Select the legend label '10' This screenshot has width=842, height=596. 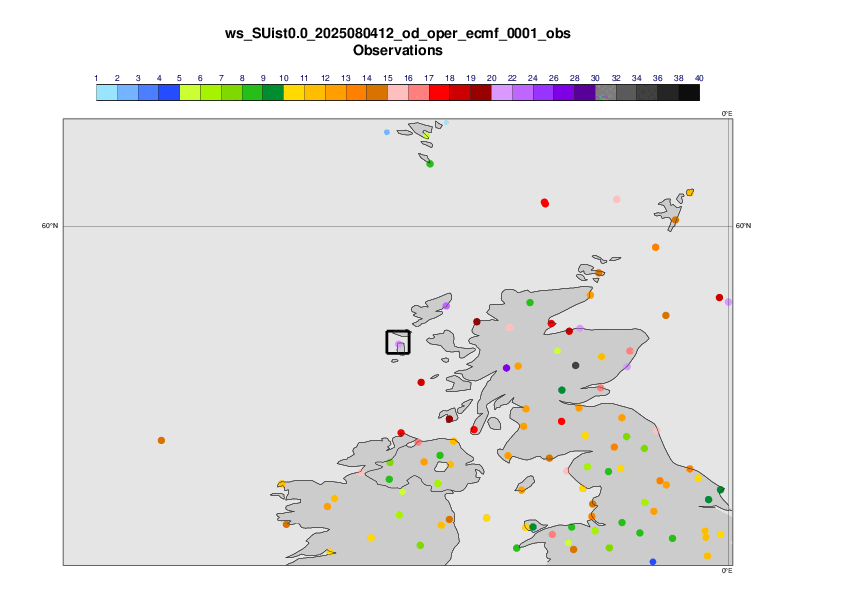click(x=284, y=78)
